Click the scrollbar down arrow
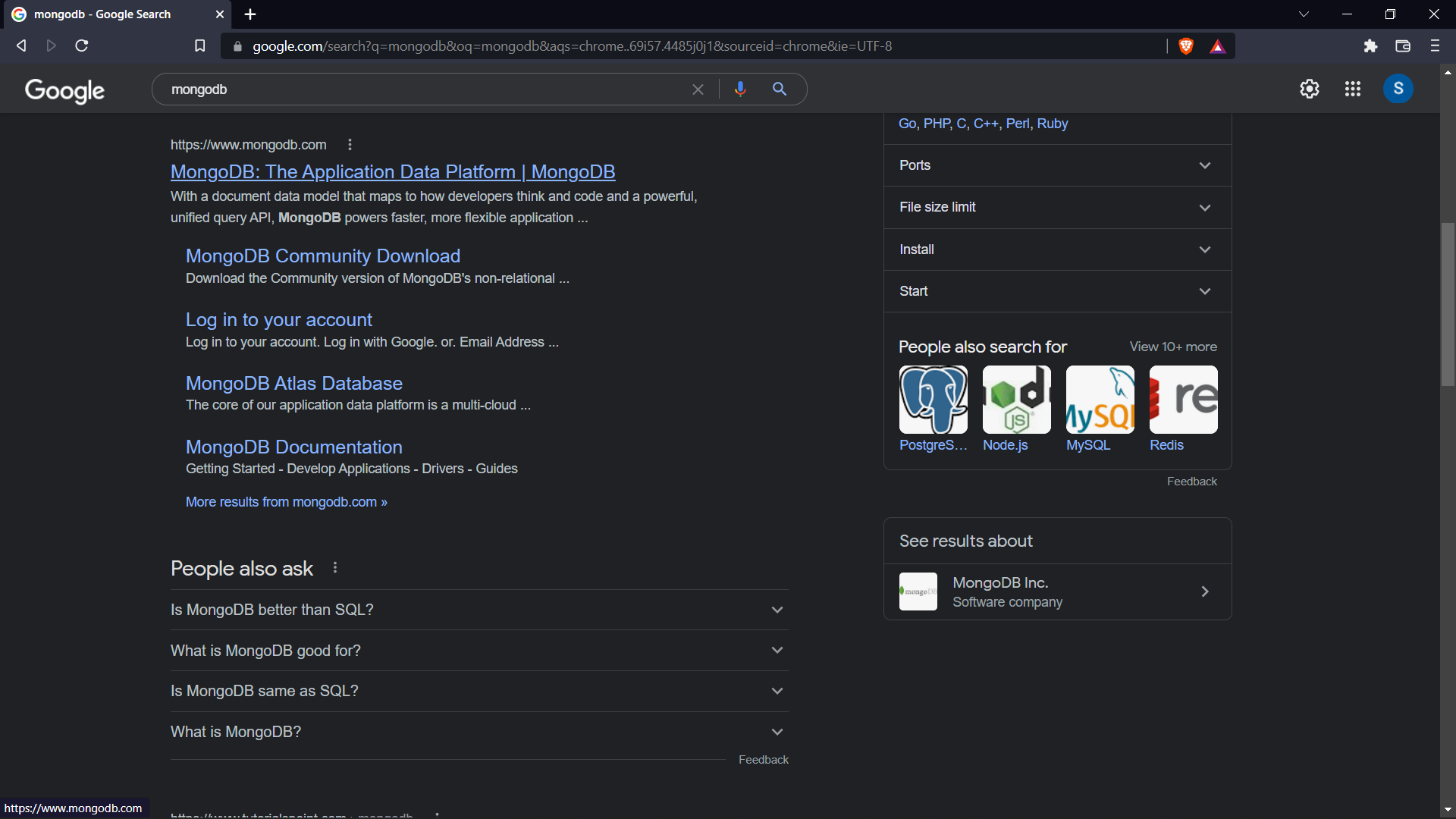Screen dimensions: 1456x819 pos(1448,810)
